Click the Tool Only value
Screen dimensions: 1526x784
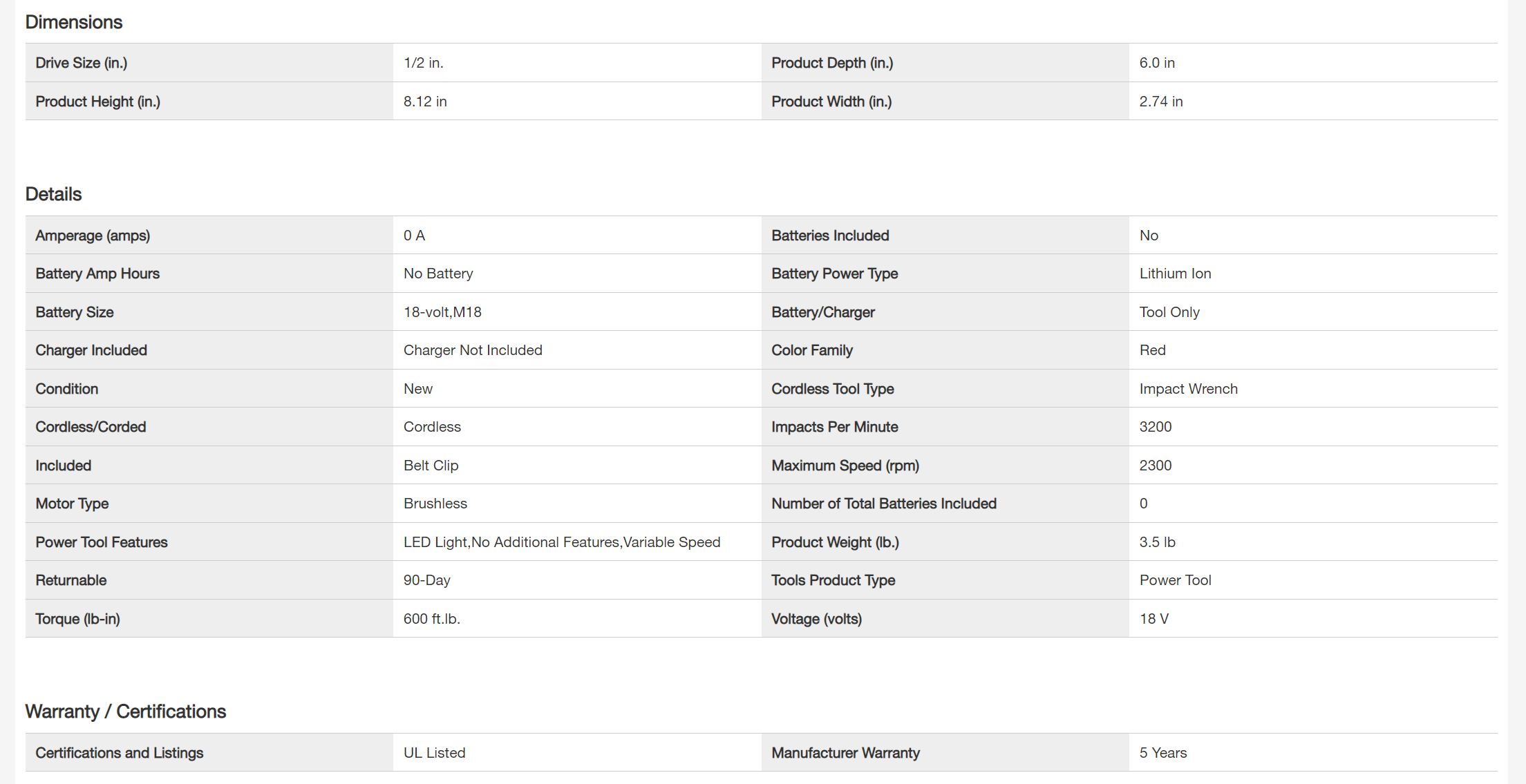(1169, 312)
